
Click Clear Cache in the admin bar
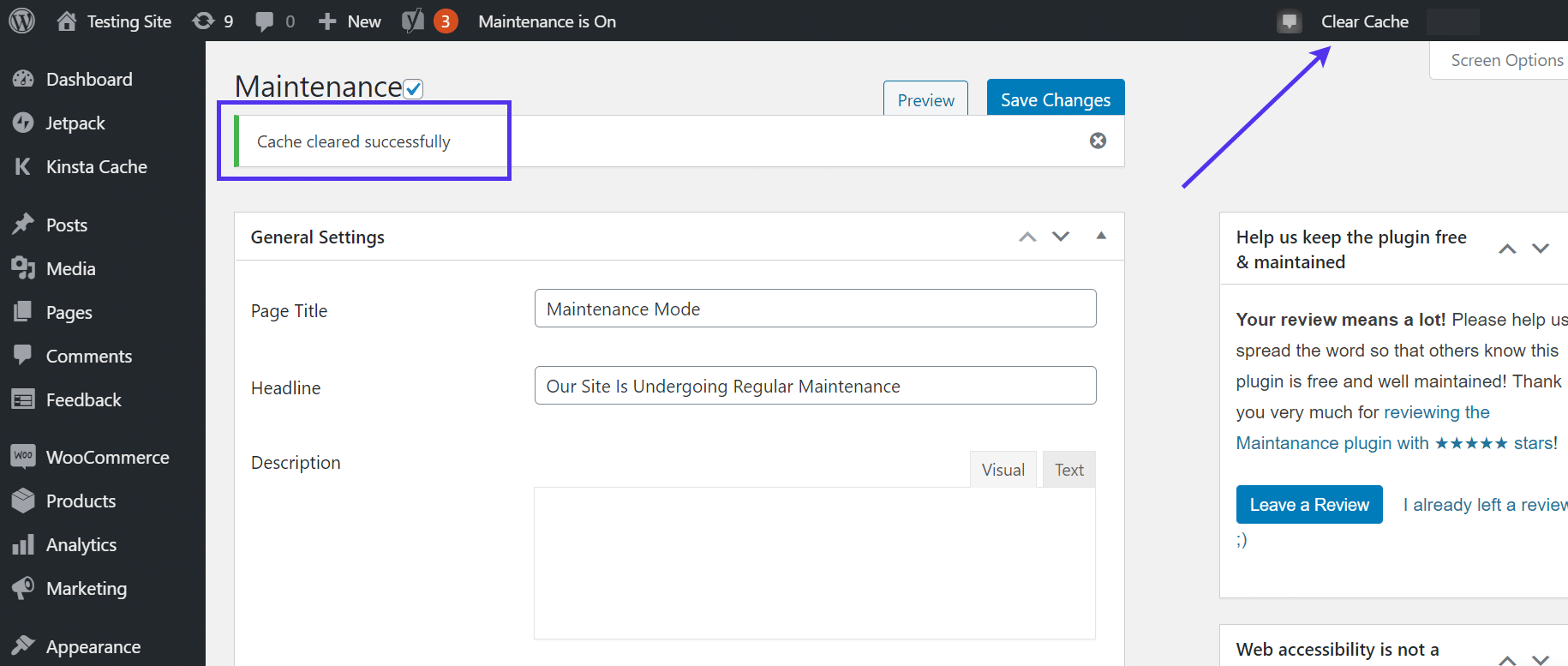click(x=1364, y=21)
